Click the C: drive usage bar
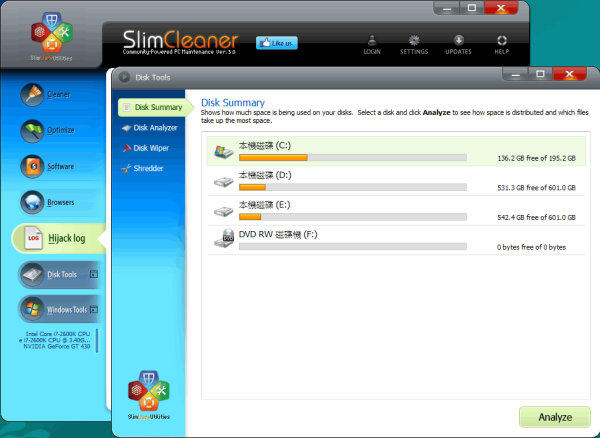This screenshot has width=600, height=438. pyautogui.click(x=352, y=158)
